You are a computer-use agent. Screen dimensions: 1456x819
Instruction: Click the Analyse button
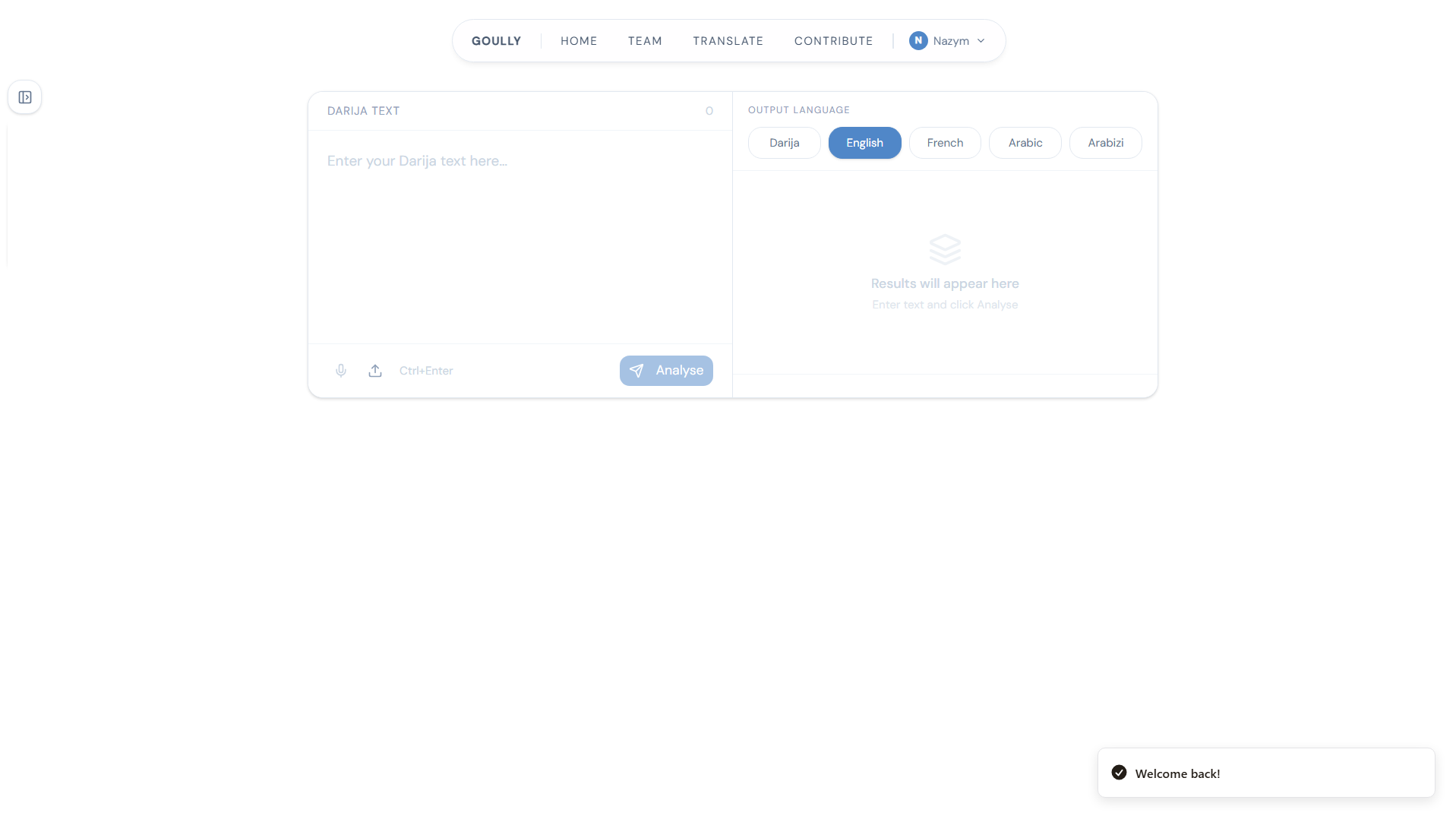click(x=666, y=371)
